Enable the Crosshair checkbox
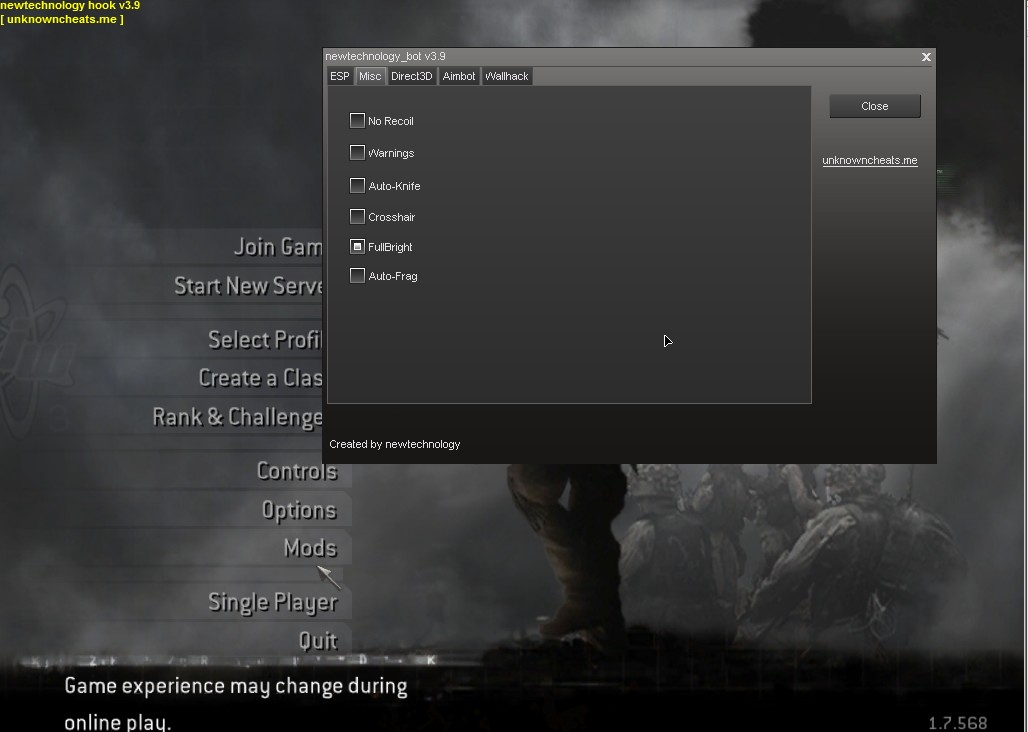This screenshot has height=732, width=1028. point(357,216)
